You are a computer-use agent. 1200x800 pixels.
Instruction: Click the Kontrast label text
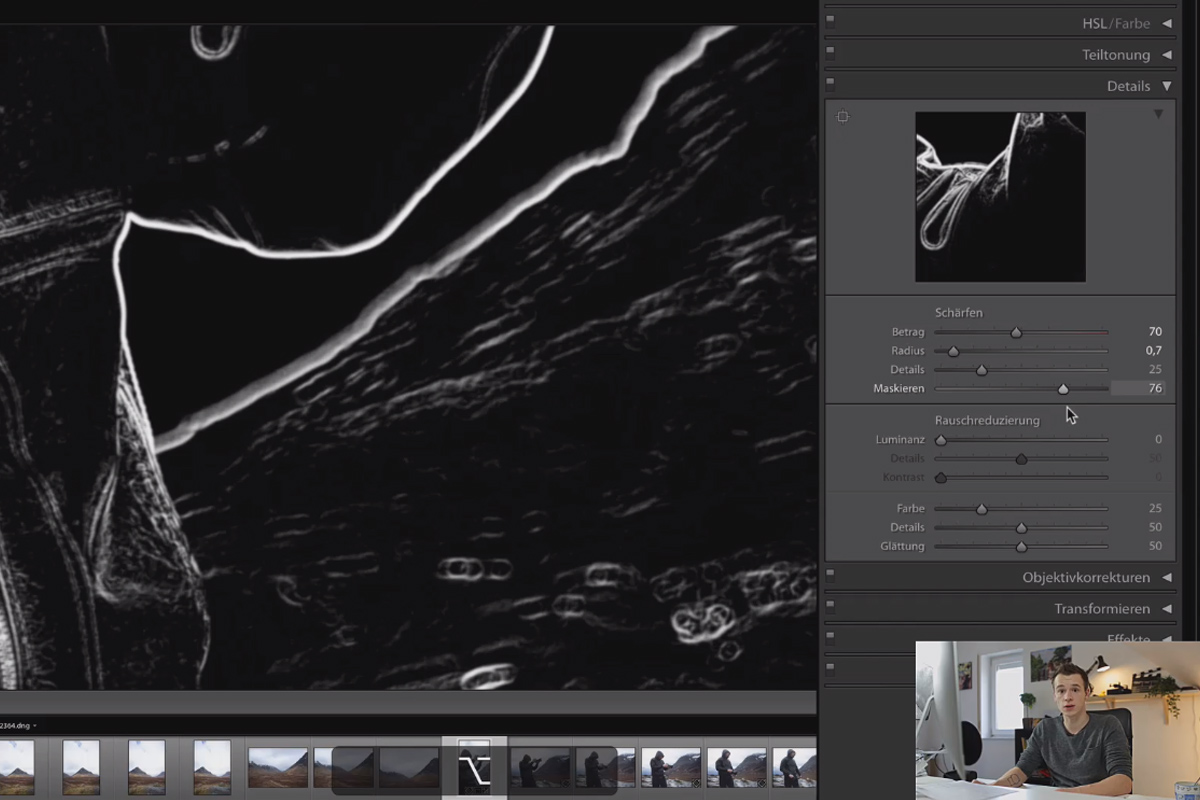coord(904,478)
